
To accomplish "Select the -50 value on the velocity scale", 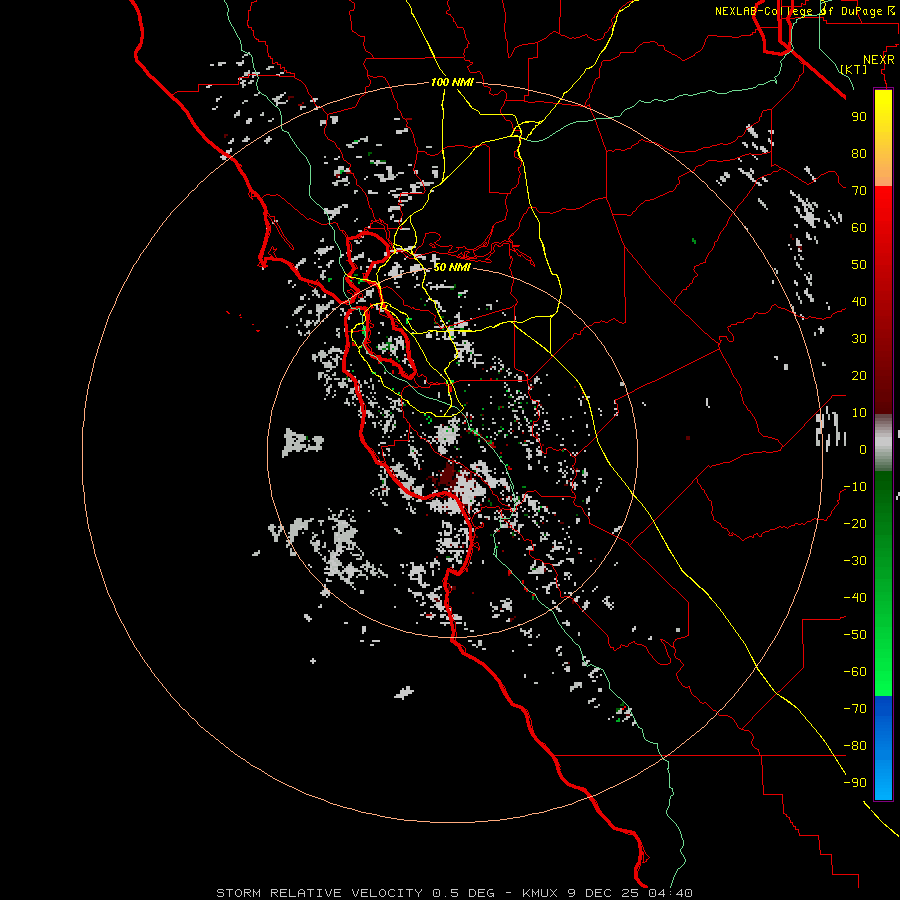I will coord(855,635).
